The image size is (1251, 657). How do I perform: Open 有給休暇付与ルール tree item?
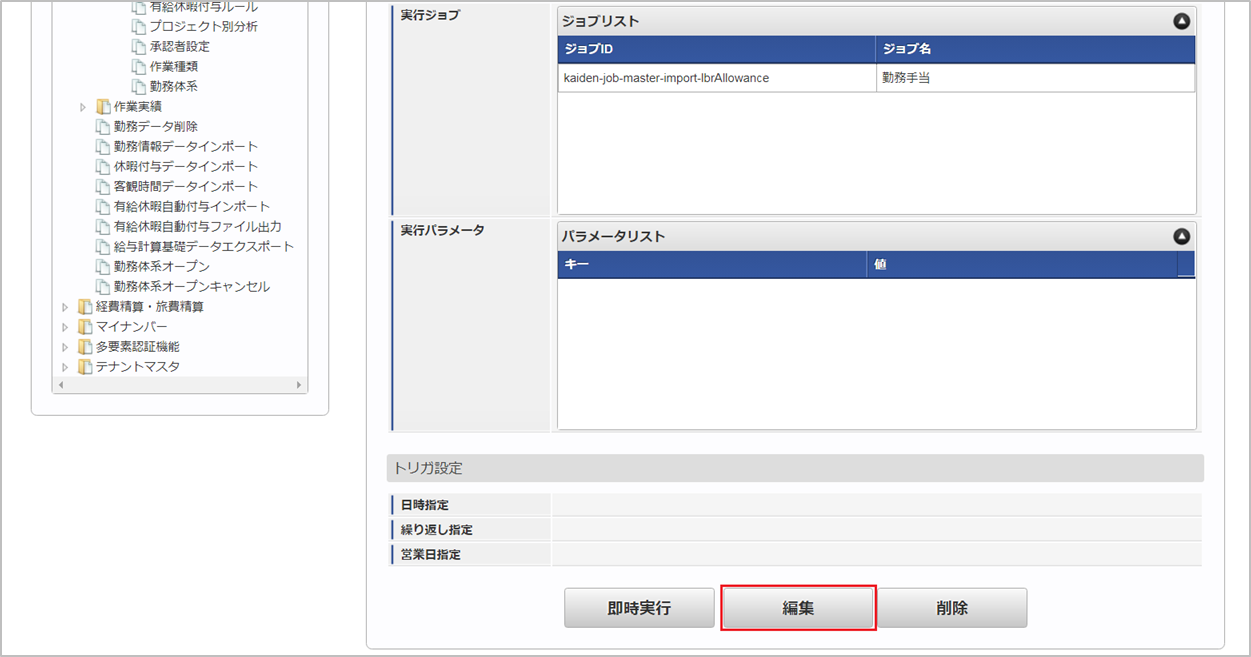203,7
